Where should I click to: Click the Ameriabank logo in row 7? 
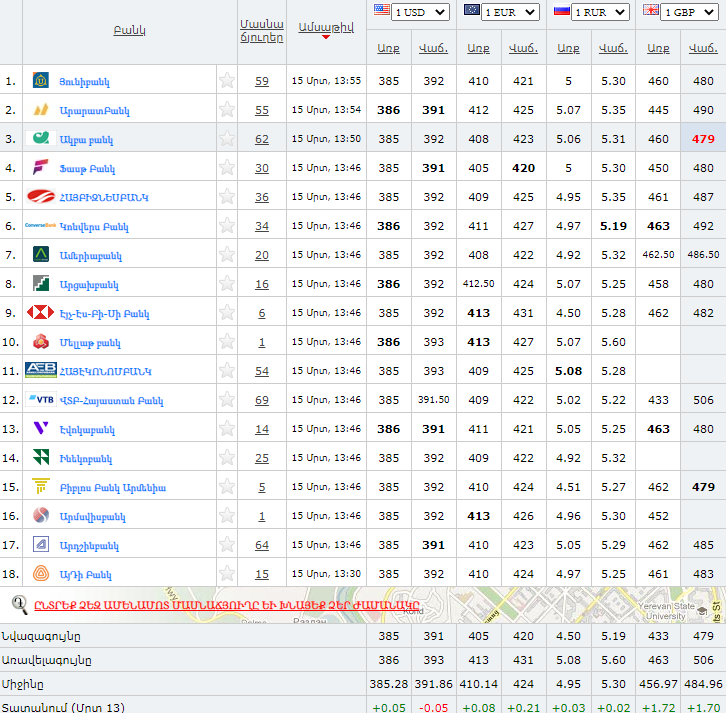pyautogui.click(x=41, y=254)
